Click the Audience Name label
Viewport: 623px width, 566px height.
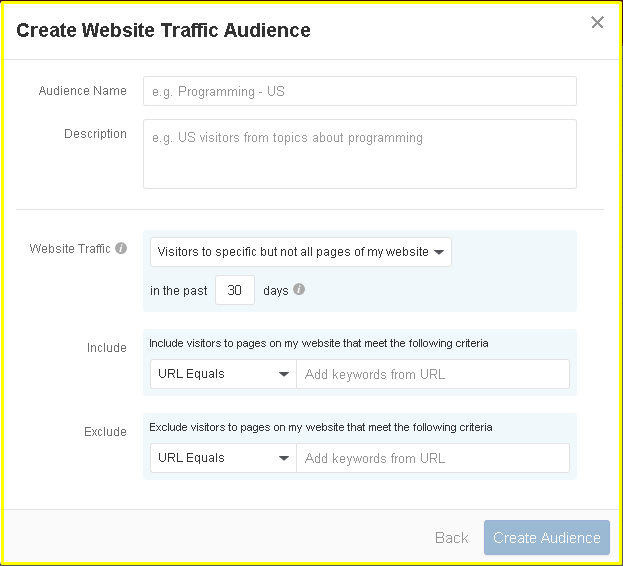click(x=83, y=91)
